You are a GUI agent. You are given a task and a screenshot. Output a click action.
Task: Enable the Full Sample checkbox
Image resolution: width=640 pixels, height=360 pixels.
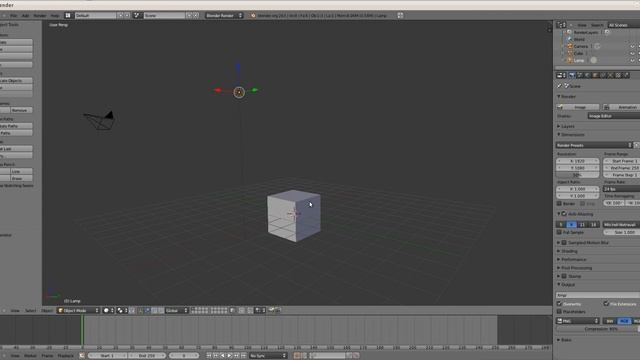point(560,232)
